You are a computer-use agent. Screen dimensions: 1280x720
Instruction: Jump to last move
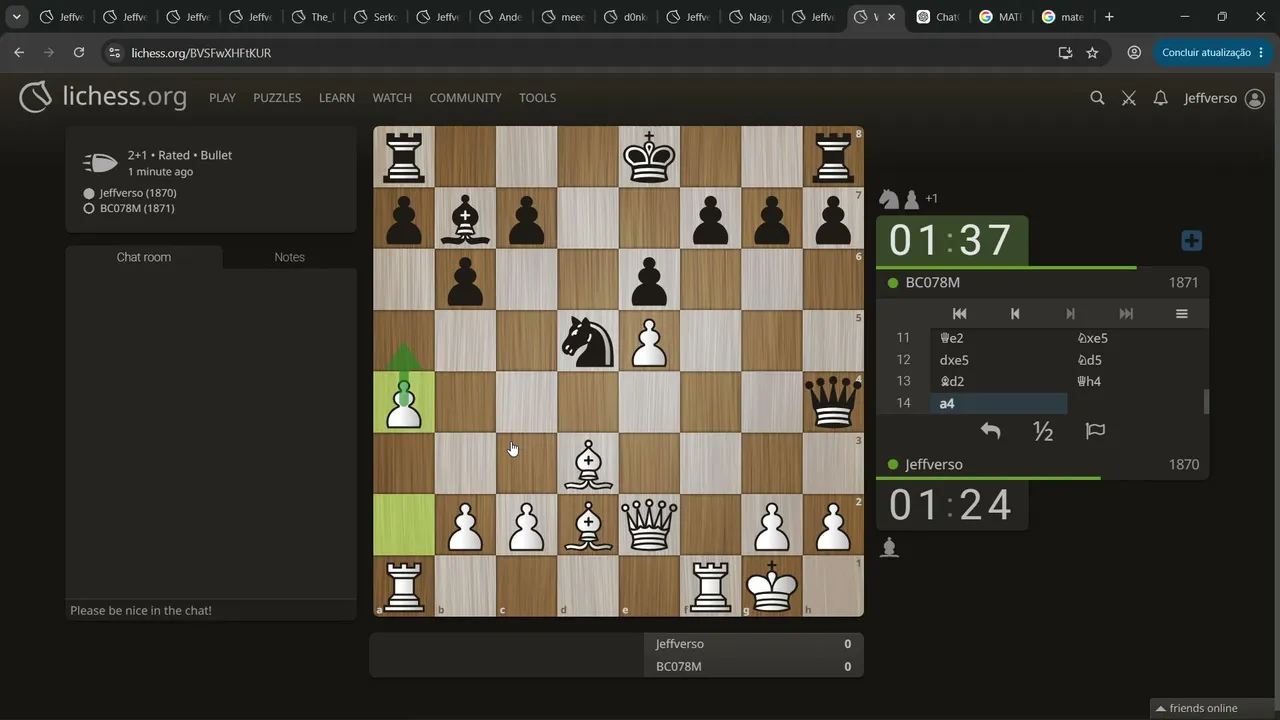pyautogui.click(x=1126, y=314)
